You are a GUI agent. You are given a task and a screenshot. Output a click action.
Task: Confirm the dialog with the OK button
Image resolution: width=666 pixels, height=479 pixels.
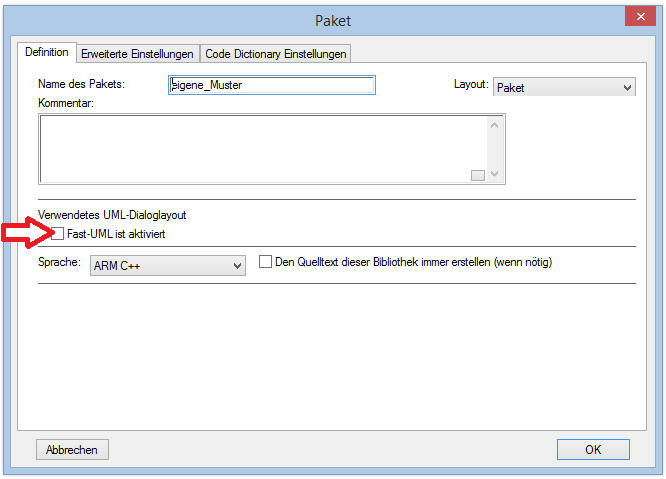pyautogui.click(x=593, y=449)
